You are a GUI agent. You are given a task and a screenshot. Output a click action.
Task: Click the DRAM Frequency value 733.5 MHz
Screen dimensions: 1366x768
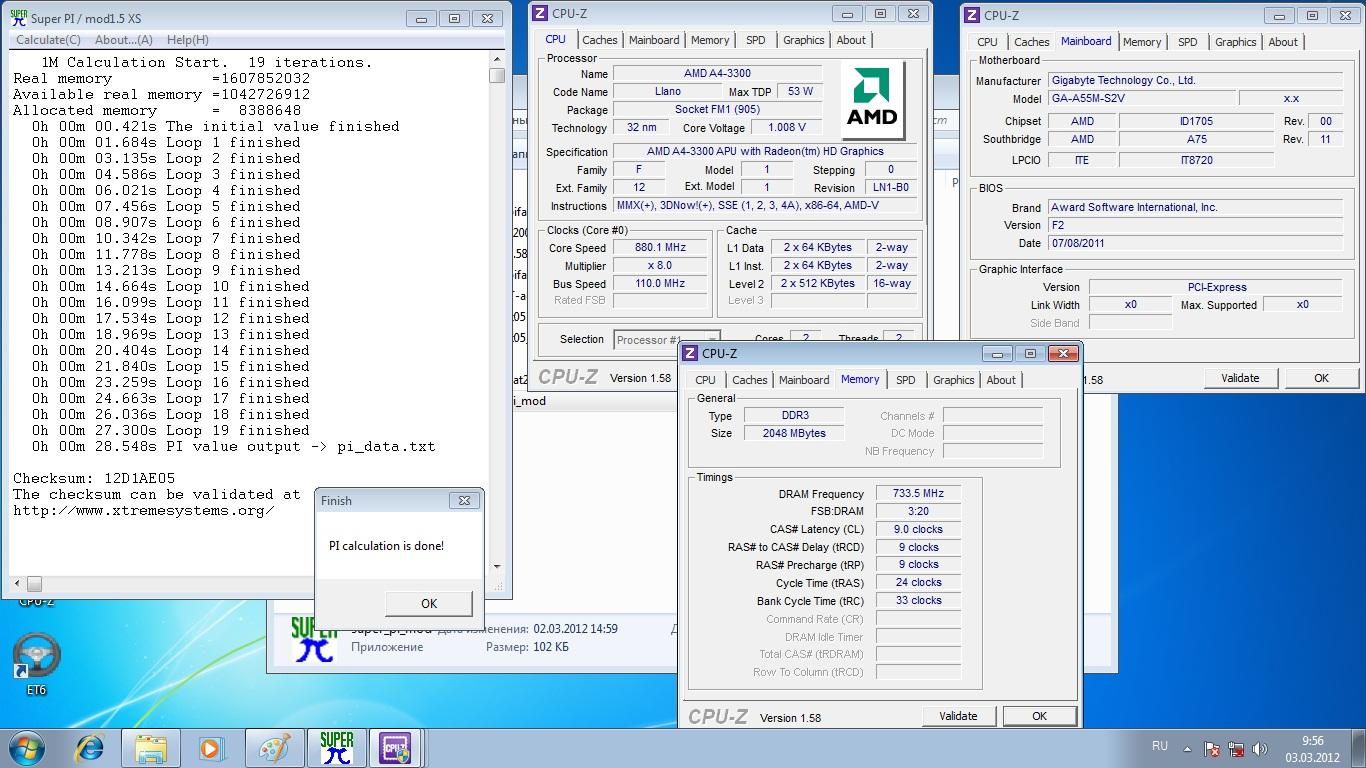point(918,493)
